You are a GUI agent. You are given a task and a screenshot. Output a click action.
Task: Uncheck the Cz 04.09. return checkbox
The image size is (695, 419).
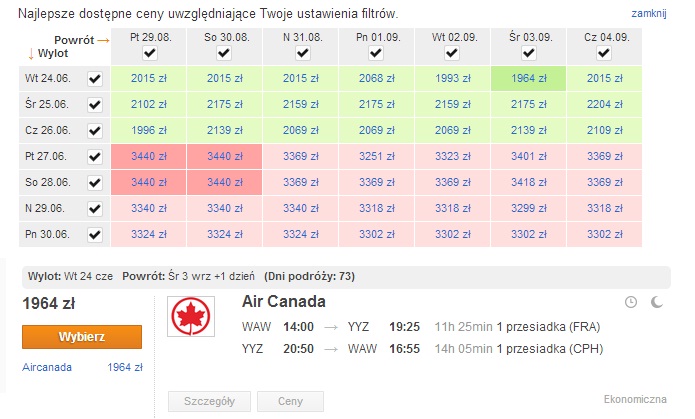(604, 53)
